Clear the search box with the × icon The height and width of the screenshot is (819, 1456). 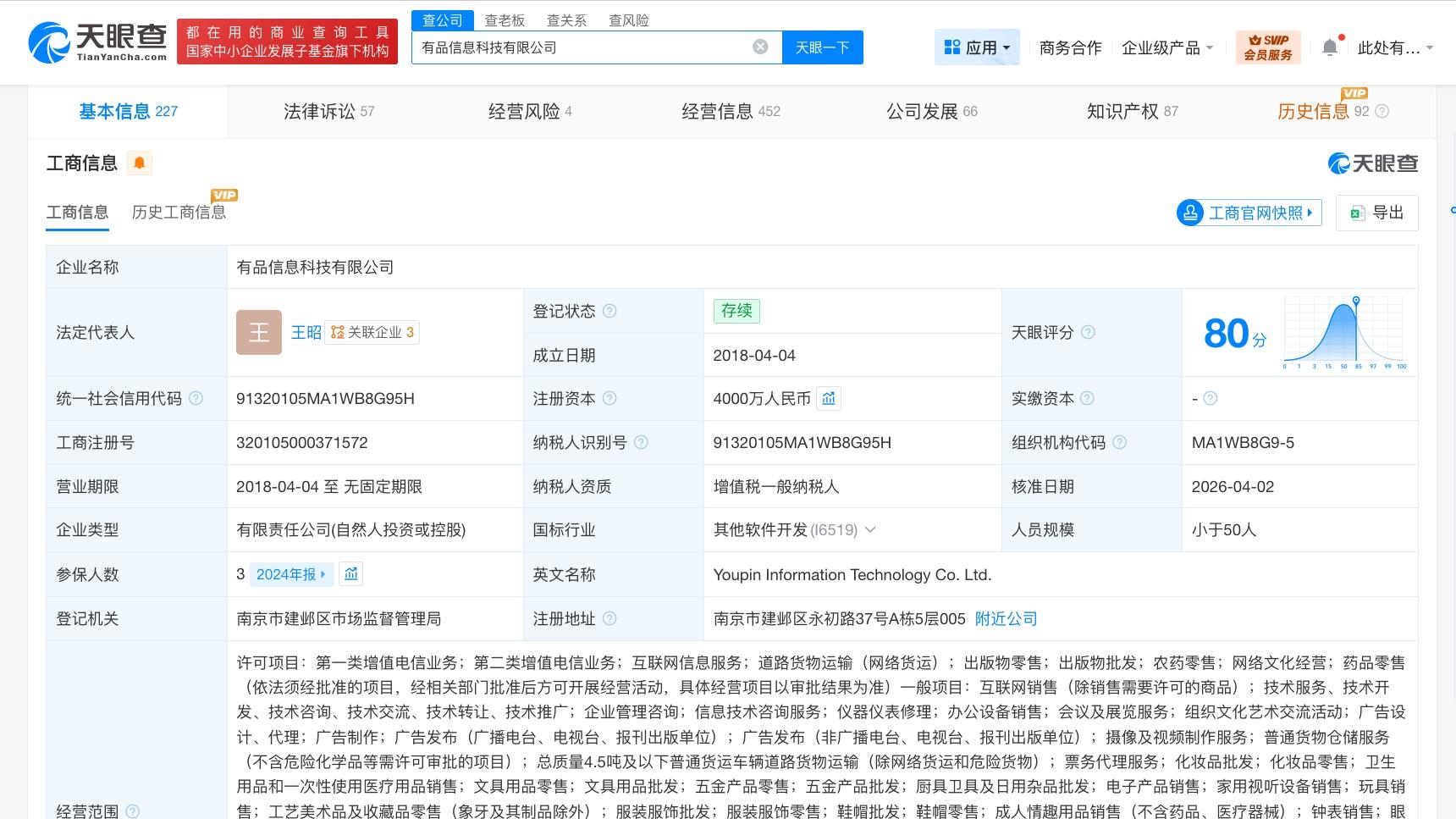[x=760, y=47]
